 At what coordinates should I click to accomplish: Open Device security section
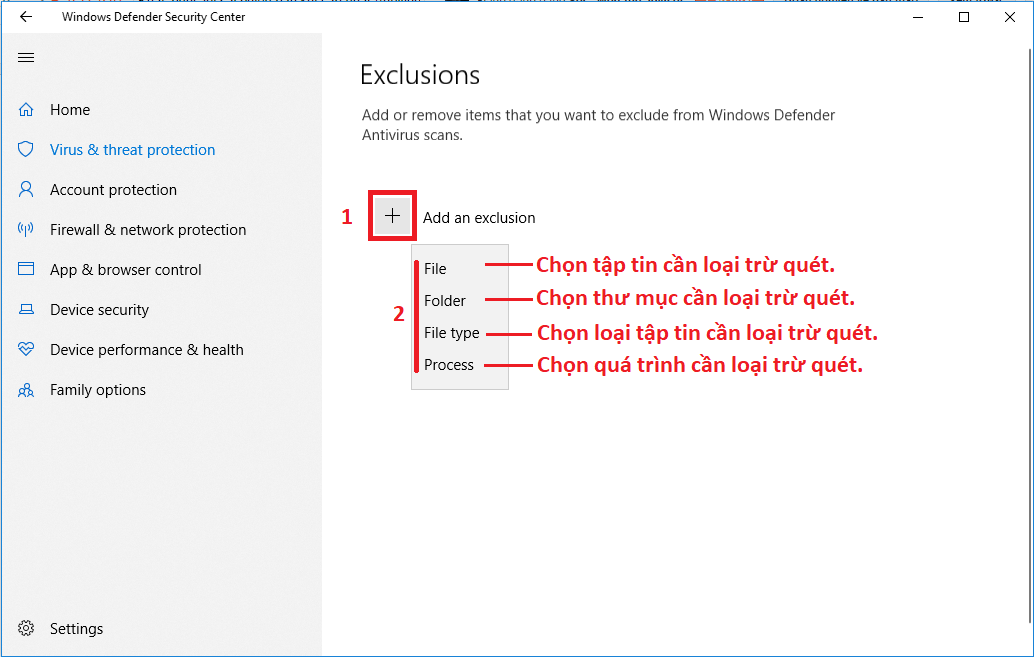[100, 309]
